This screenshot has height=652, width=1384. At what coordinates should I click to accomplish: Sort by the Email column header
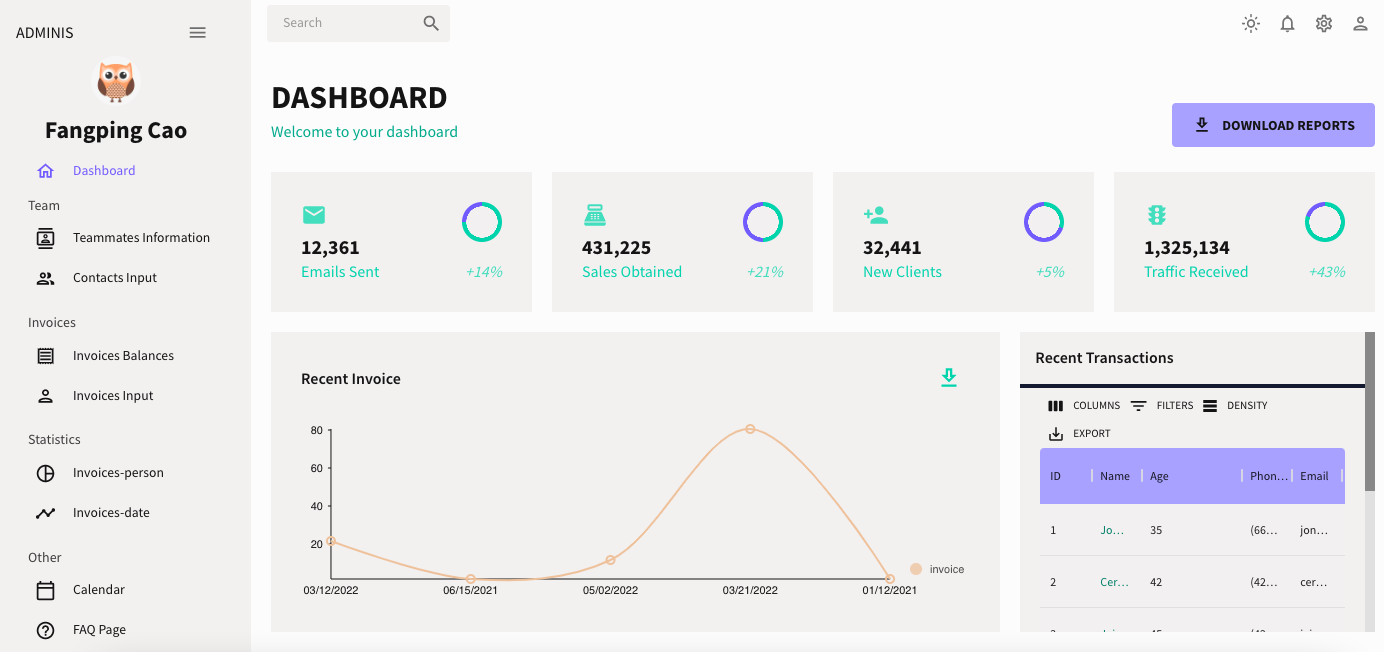[1314, 476]
